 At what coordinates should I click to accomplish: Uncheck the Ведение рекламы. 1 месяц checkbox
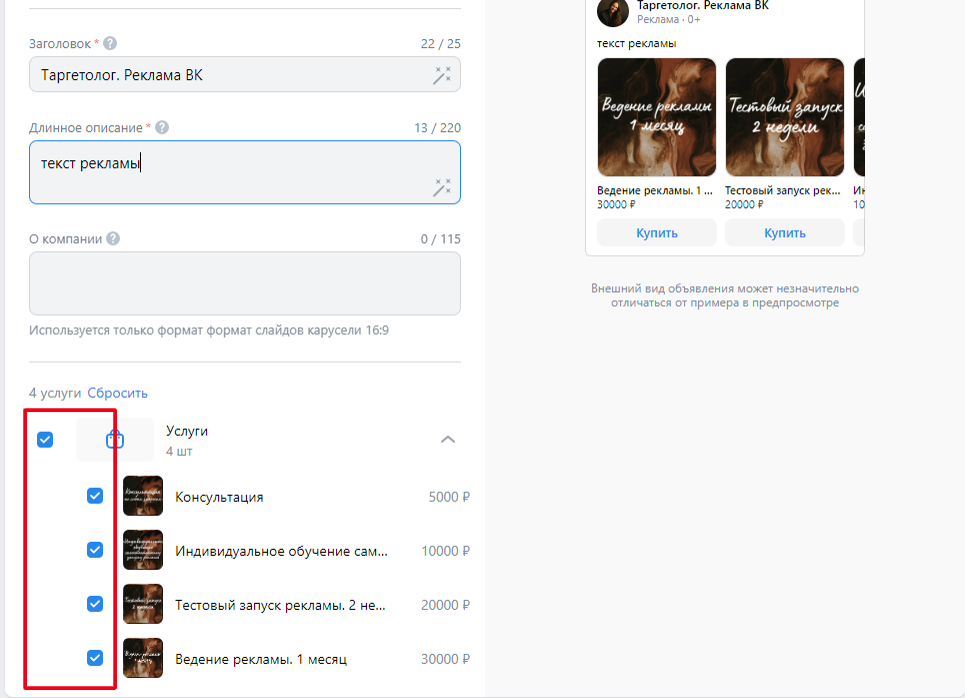click(x=95, y=658)
